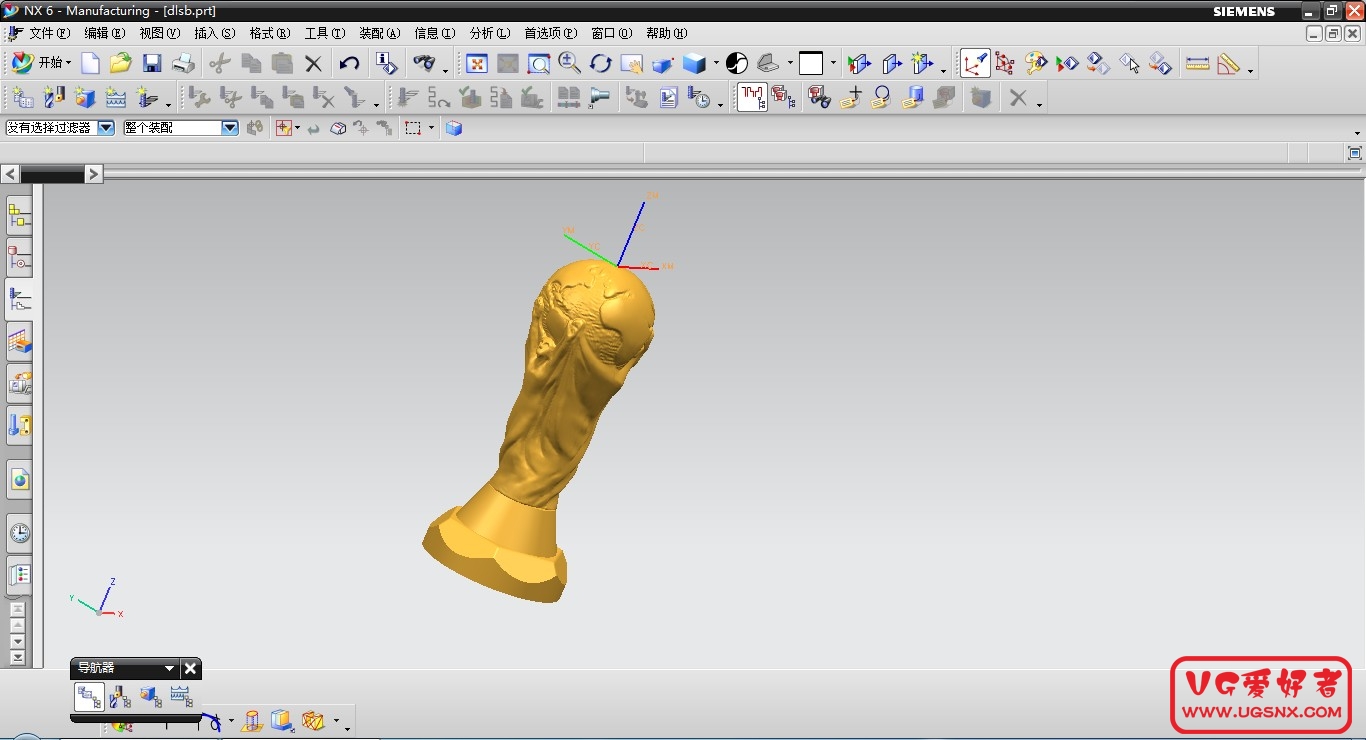Screen dimensions: 1366x740
Task: Open the 导航器 toolbar options arrow
Action: 169,668
